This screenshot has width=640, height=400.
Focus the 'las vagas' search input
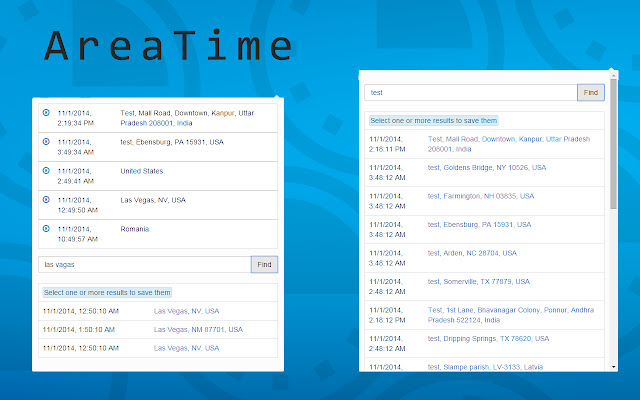click(x=145, y=264)
